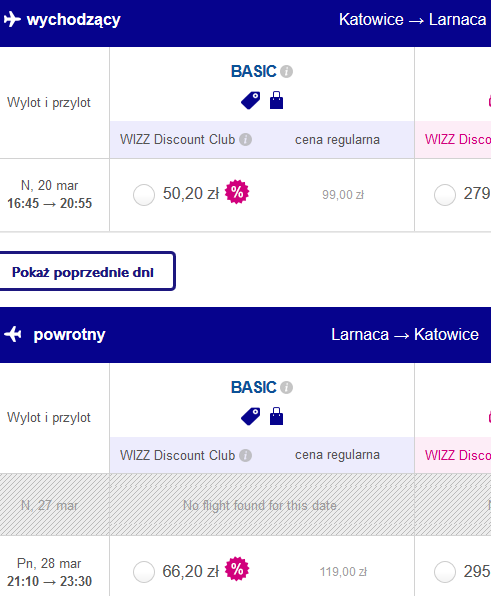Click the 99,00 zł regular price
This screenshot has width=491, height=596.
[343, 195]
